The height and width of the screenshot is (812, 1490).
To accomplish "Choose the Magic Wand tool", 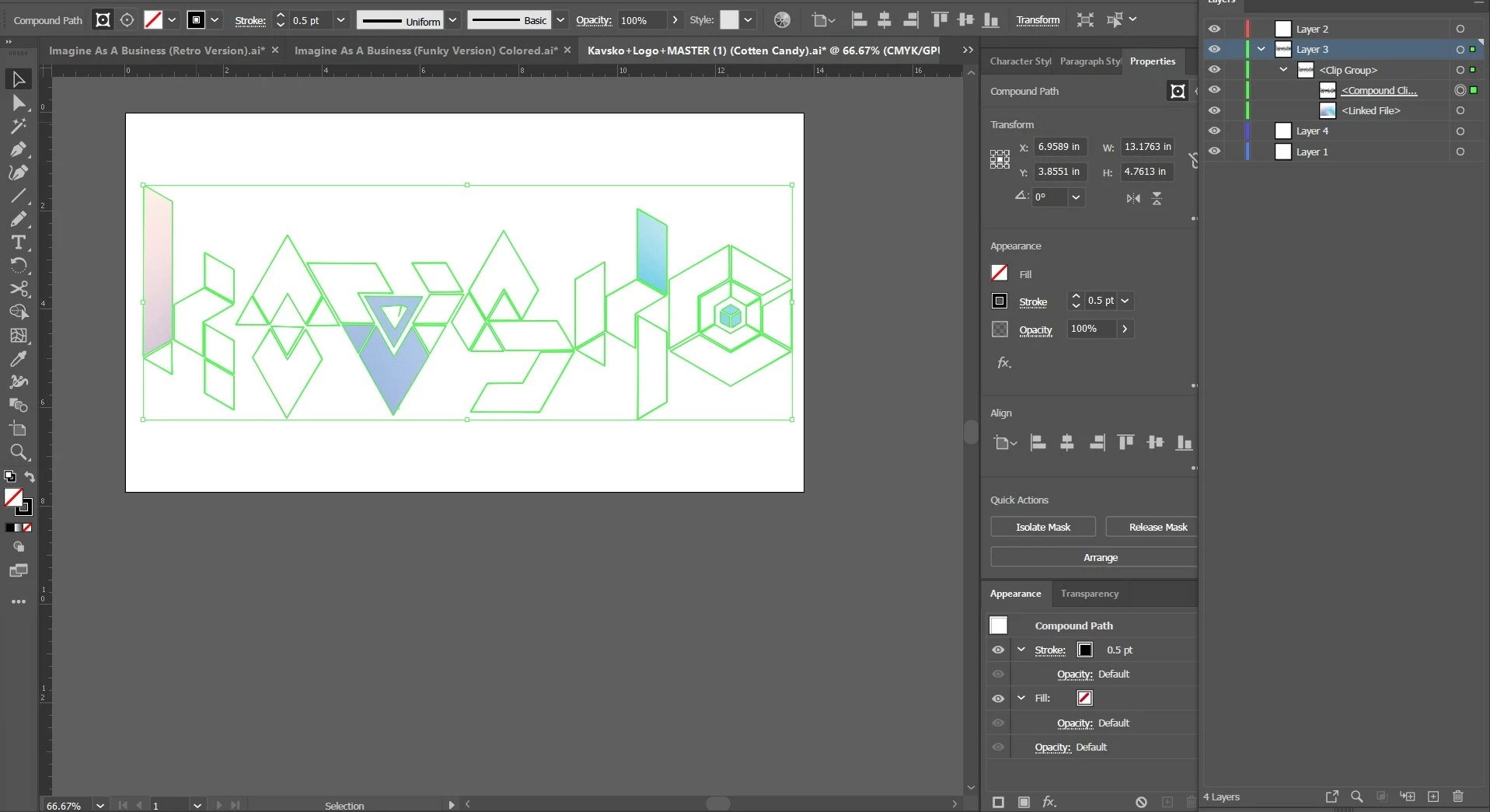I will 19,126.
